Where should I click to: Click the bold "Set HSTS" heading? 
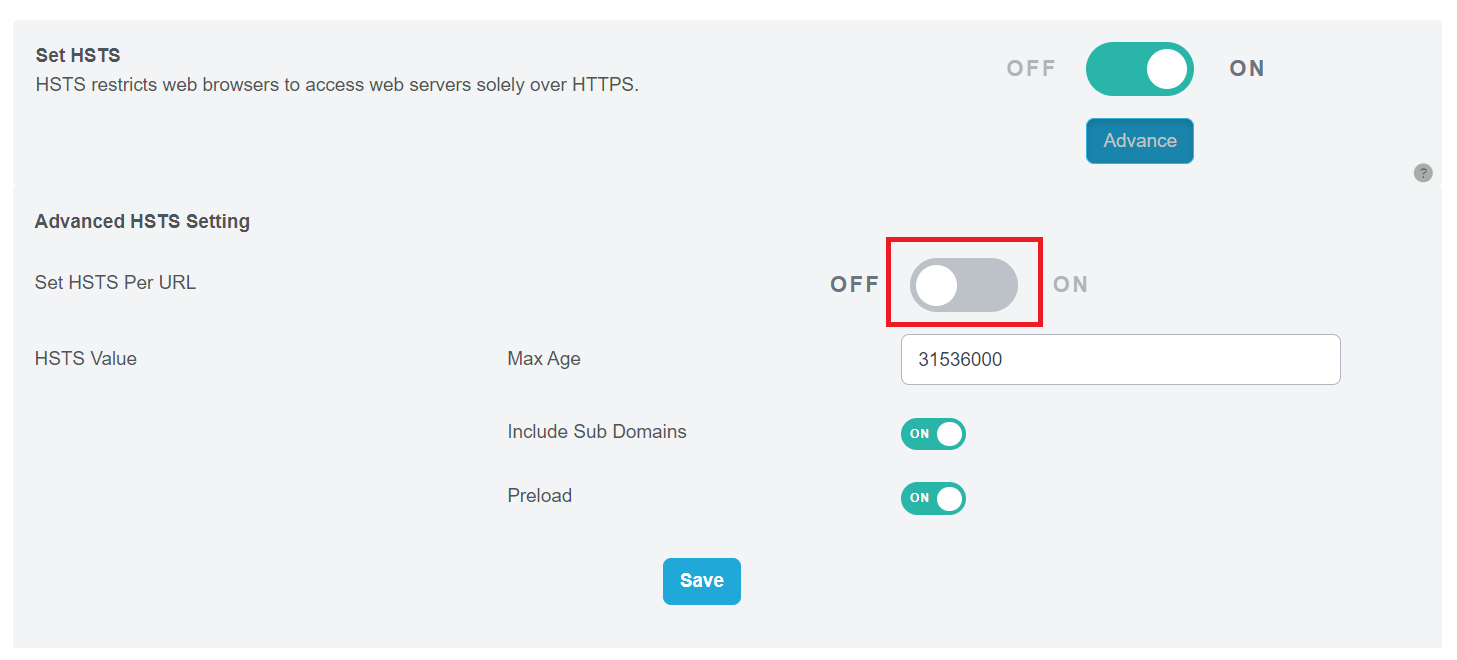point(78,56)
